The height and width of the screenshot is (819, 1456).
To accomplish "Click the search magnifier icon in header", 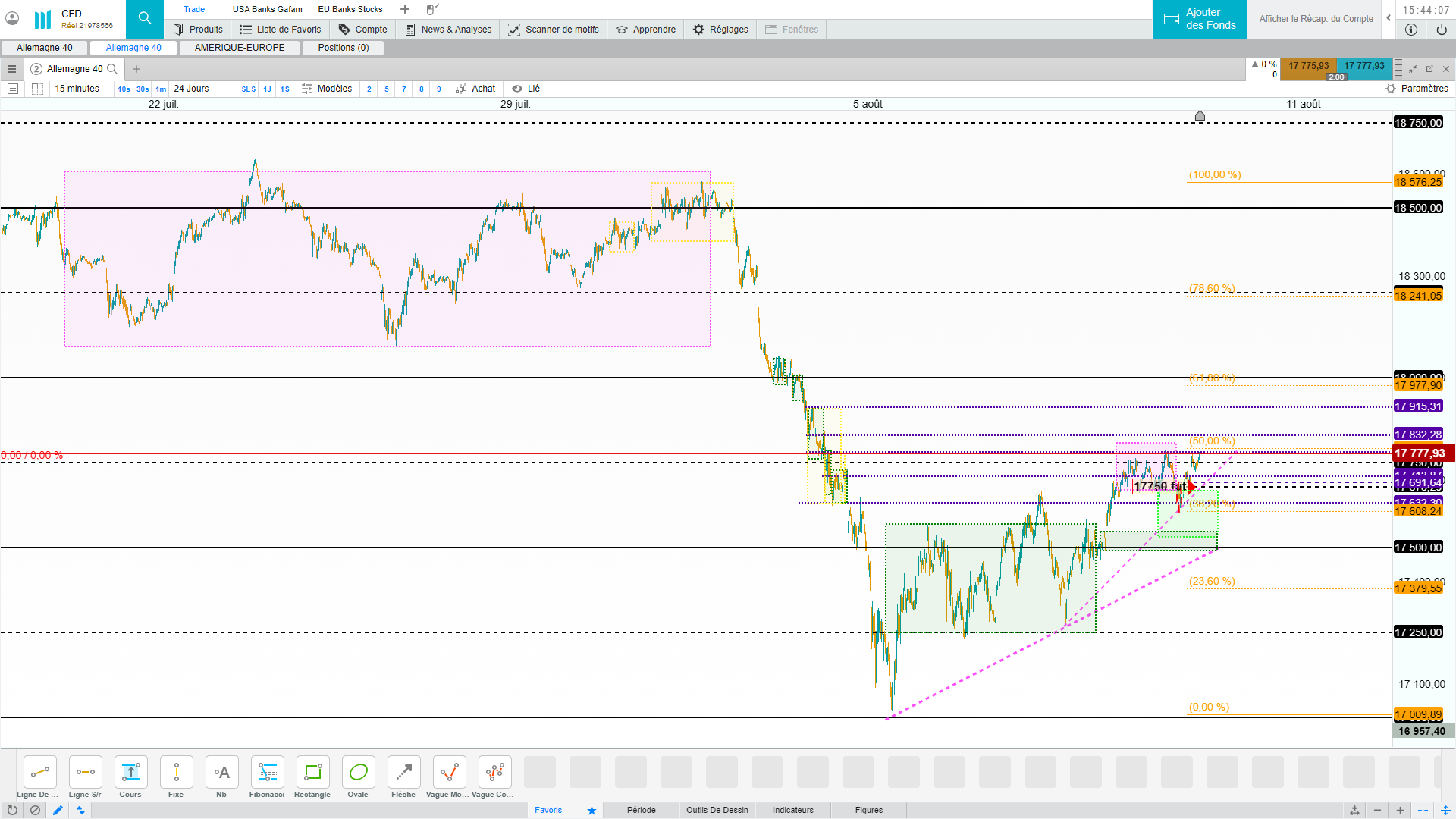I will [x=145, y=19].
